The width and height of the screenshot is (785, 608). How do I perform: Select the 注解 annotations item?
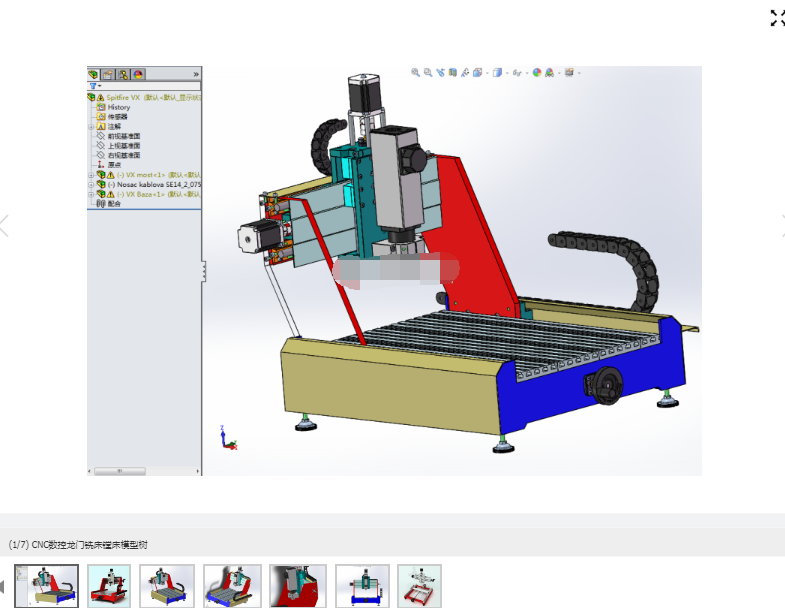pyautogui.click(x=114, y=127)
